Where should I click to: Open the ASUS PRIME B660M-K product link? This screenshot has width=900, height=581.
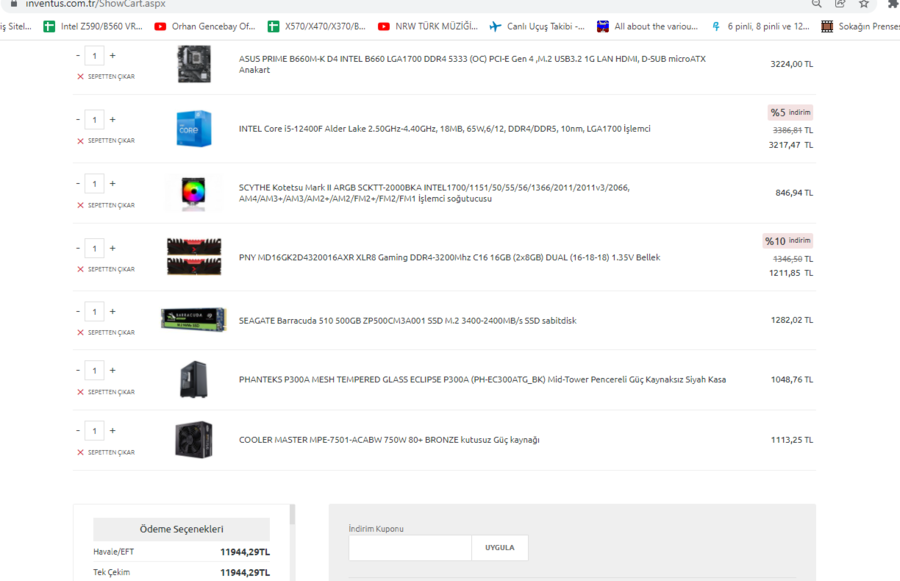click(x=472, y=64)
